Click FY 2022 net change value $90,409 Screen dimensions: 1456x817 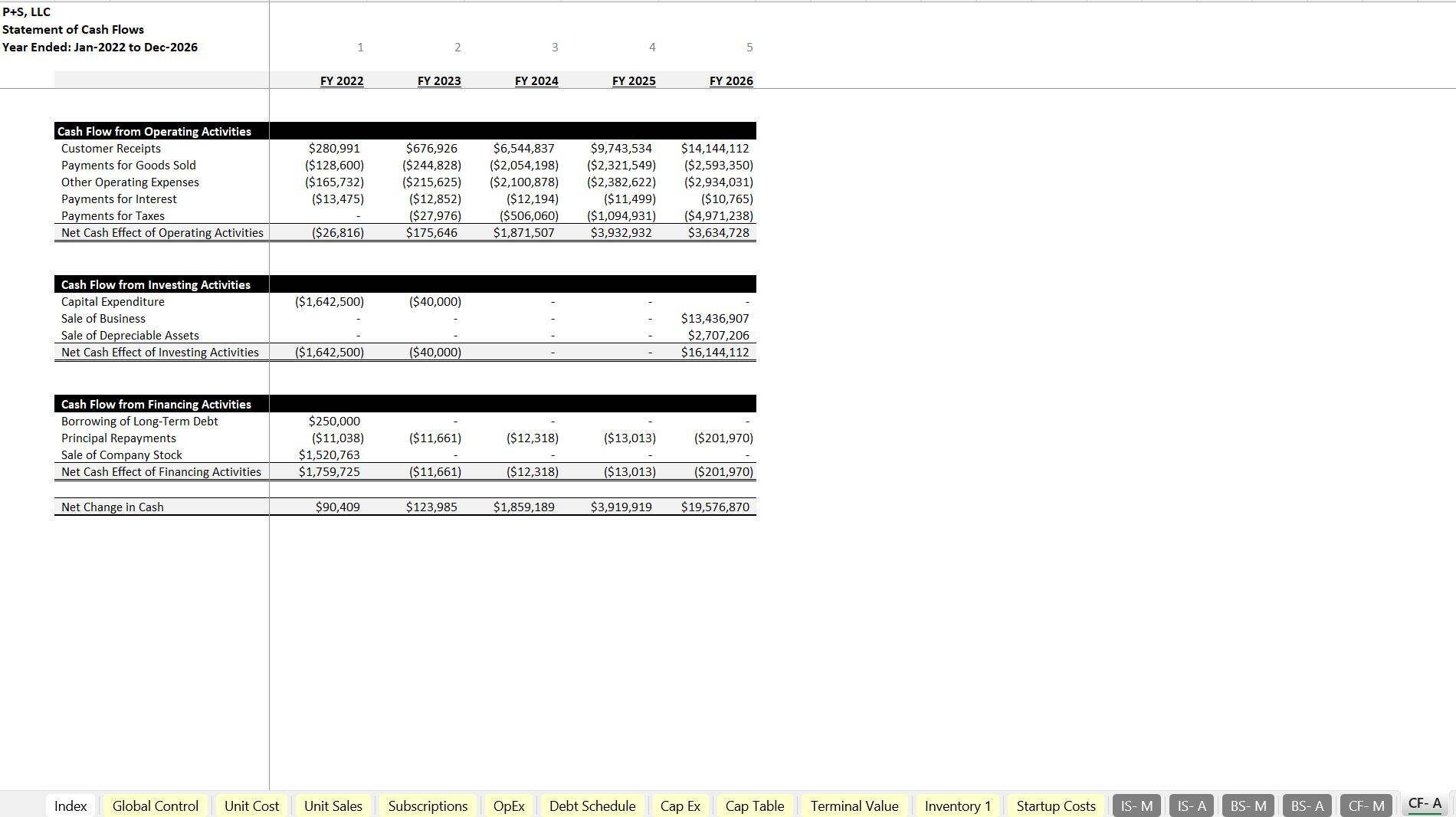(x=338, y=507)
